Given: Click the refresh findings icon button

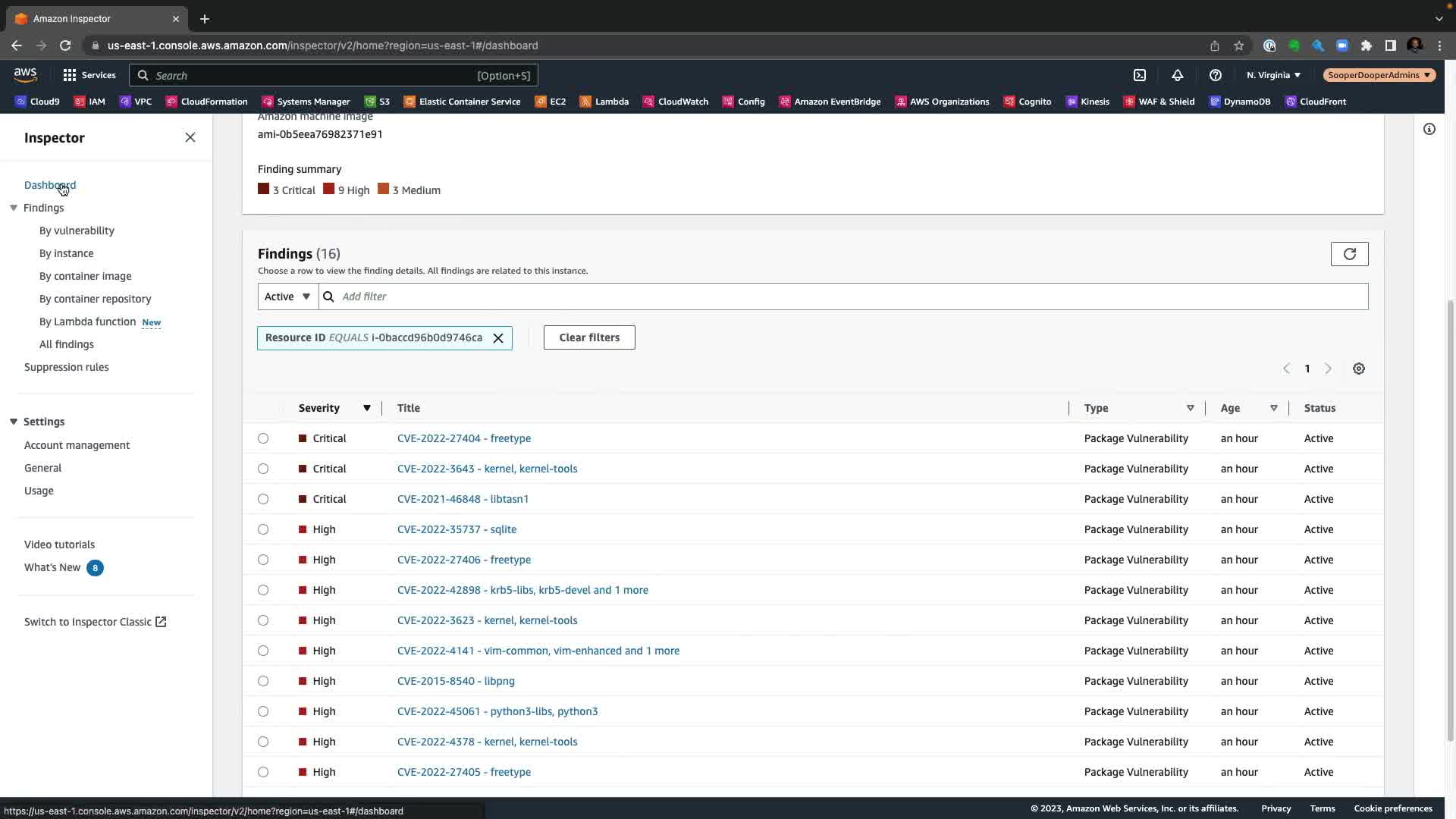Looking at the screenshot, I should pyautogui.click(x=1349, y=254).
